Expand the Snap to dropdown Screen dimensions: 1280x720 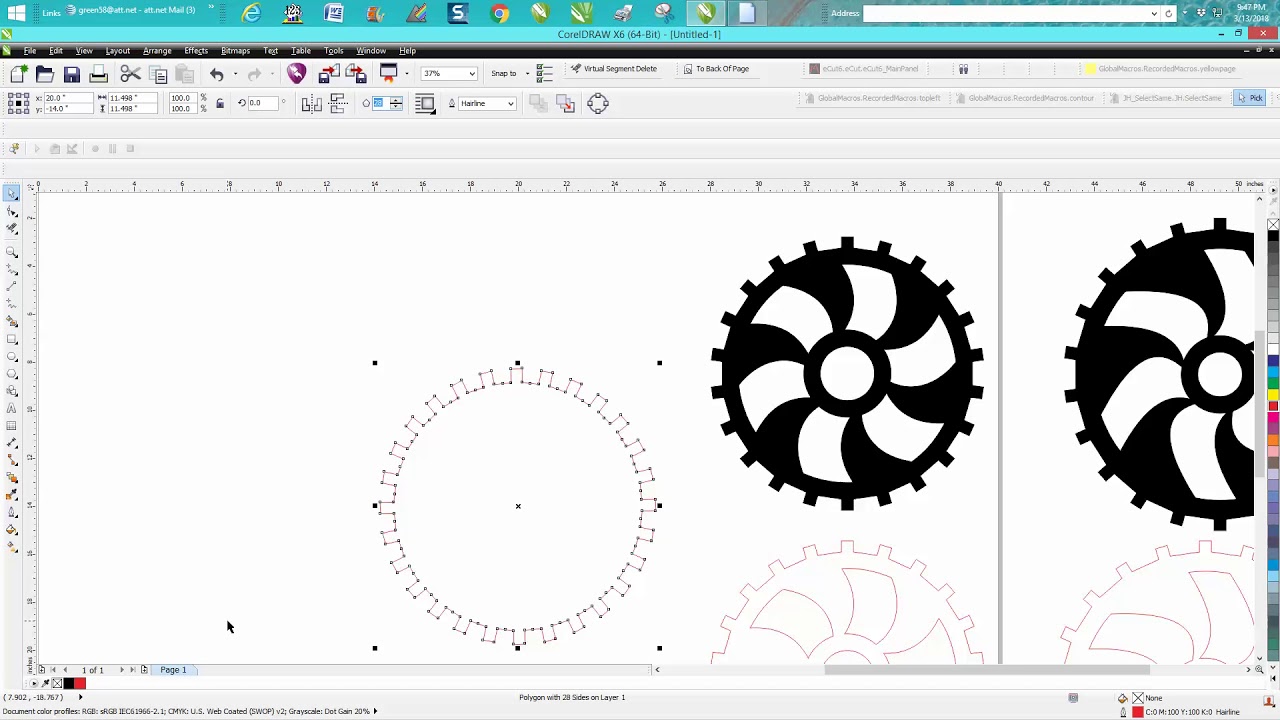coord(525,73)
